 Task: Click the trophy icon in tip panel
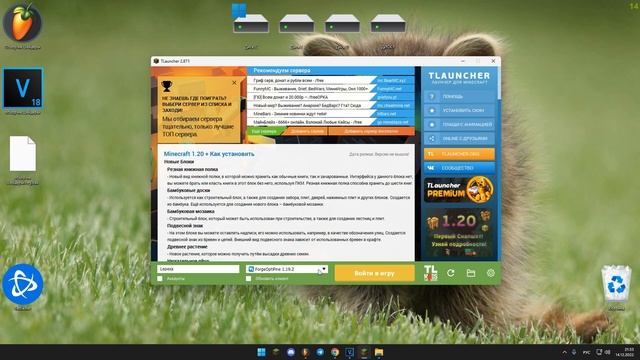point(167,86)
